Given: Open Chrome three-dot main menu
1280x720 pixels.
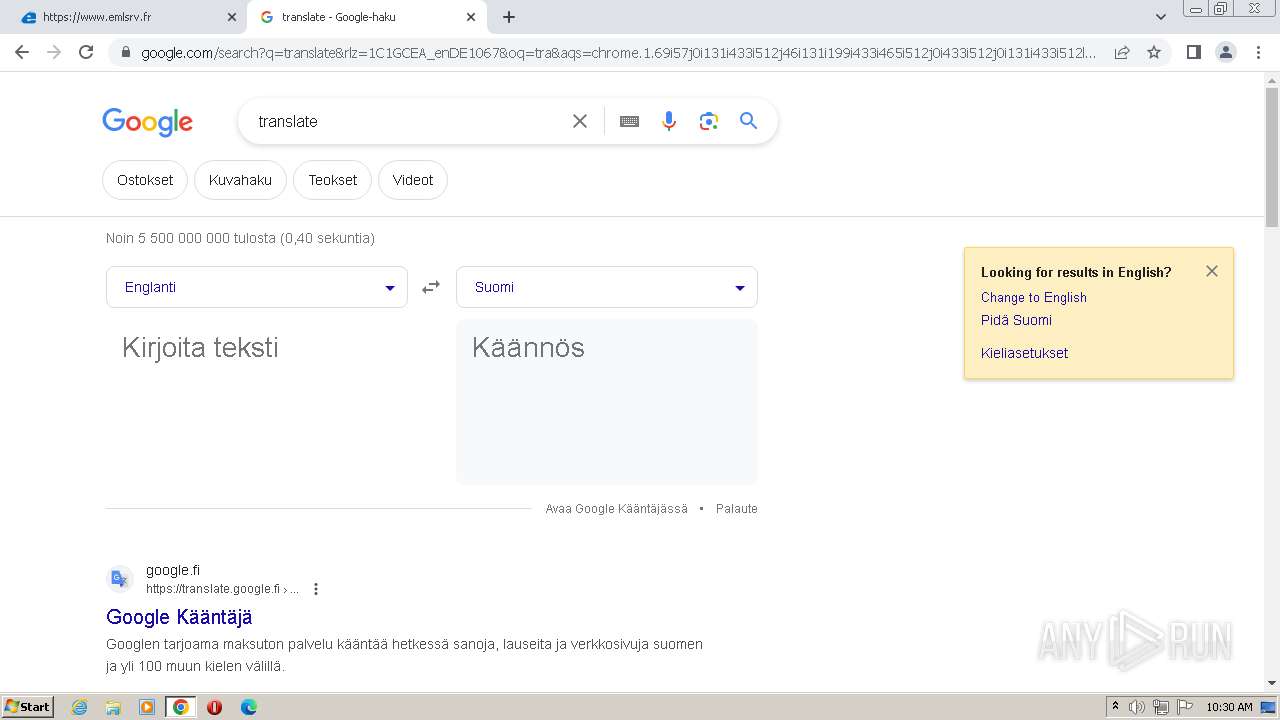Looking at the screenshot, I should [1259, 52].
